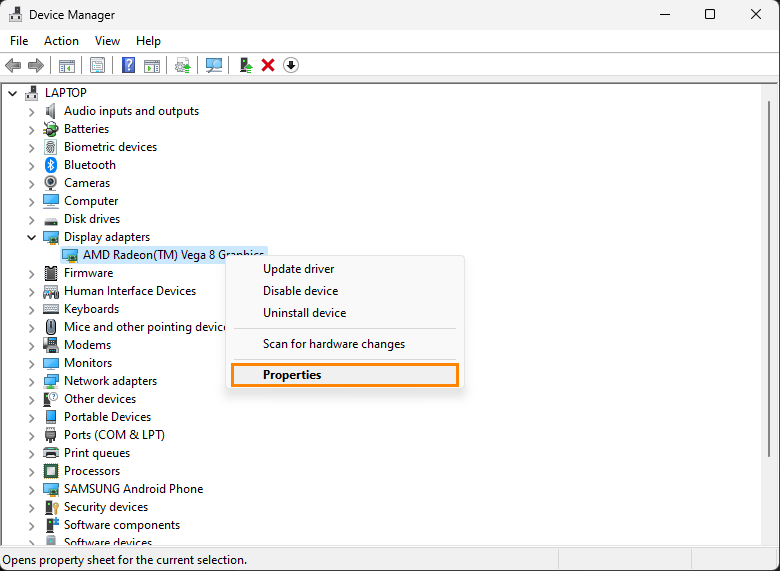The image size is (780, 571).
Task: Select the Batteries category icon
Action: [x=51, y=129]
